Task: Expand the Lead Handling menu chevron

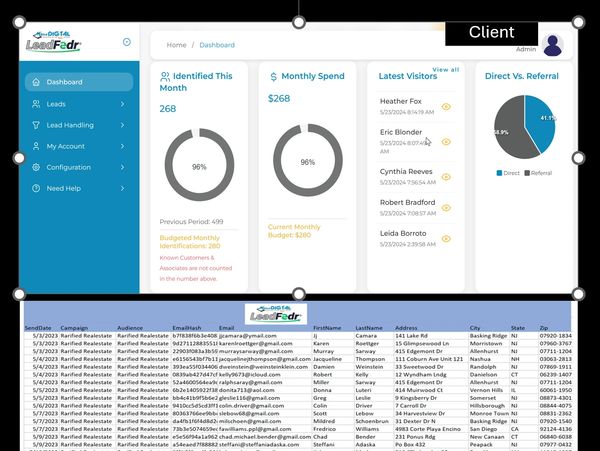Action: [122, 125]
